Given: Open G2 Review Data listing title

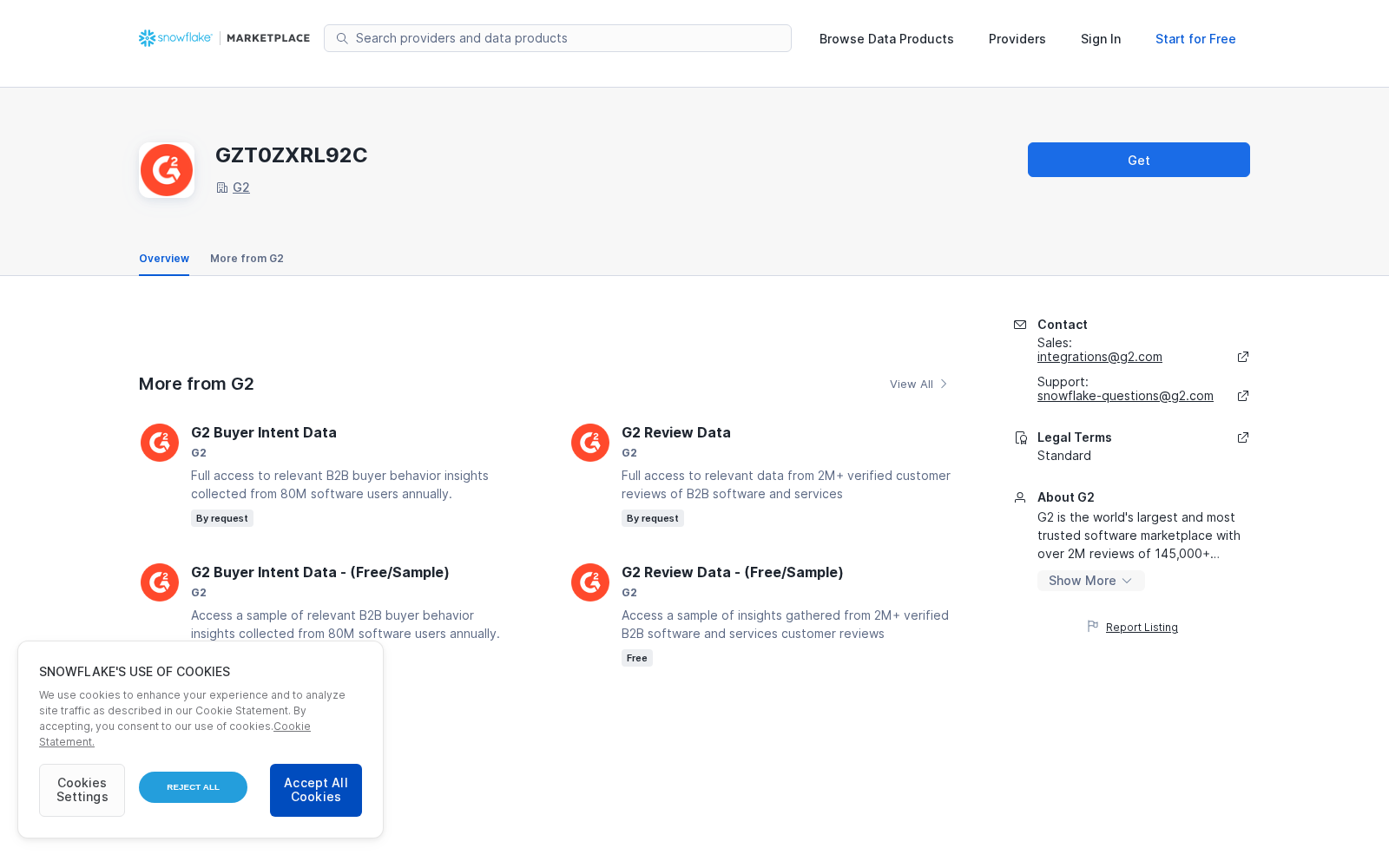Looking at the screenshot, I should (x=676, y=432).
